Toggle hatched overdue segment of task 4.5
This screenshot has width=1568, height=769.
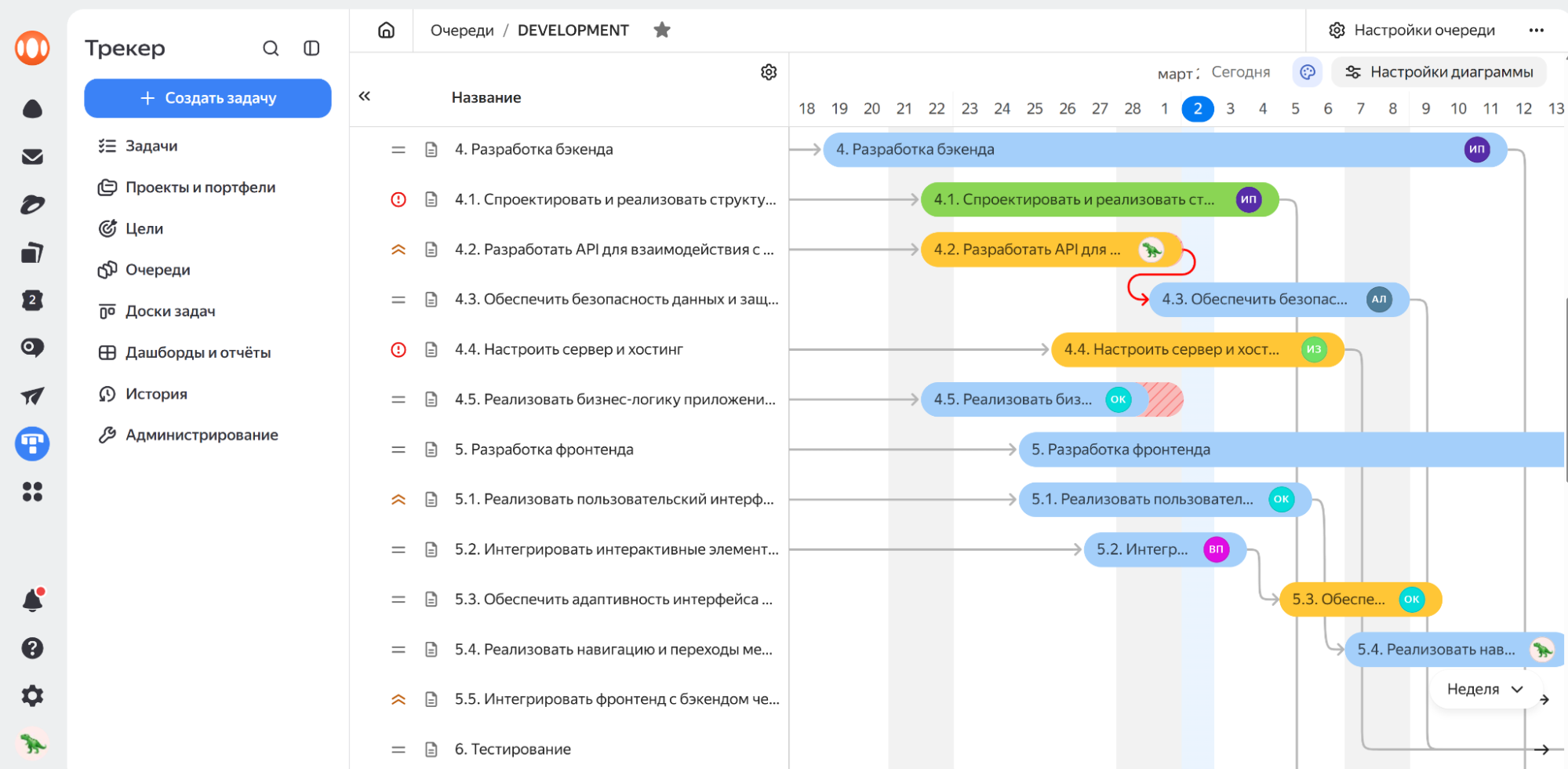[1162, 399]
